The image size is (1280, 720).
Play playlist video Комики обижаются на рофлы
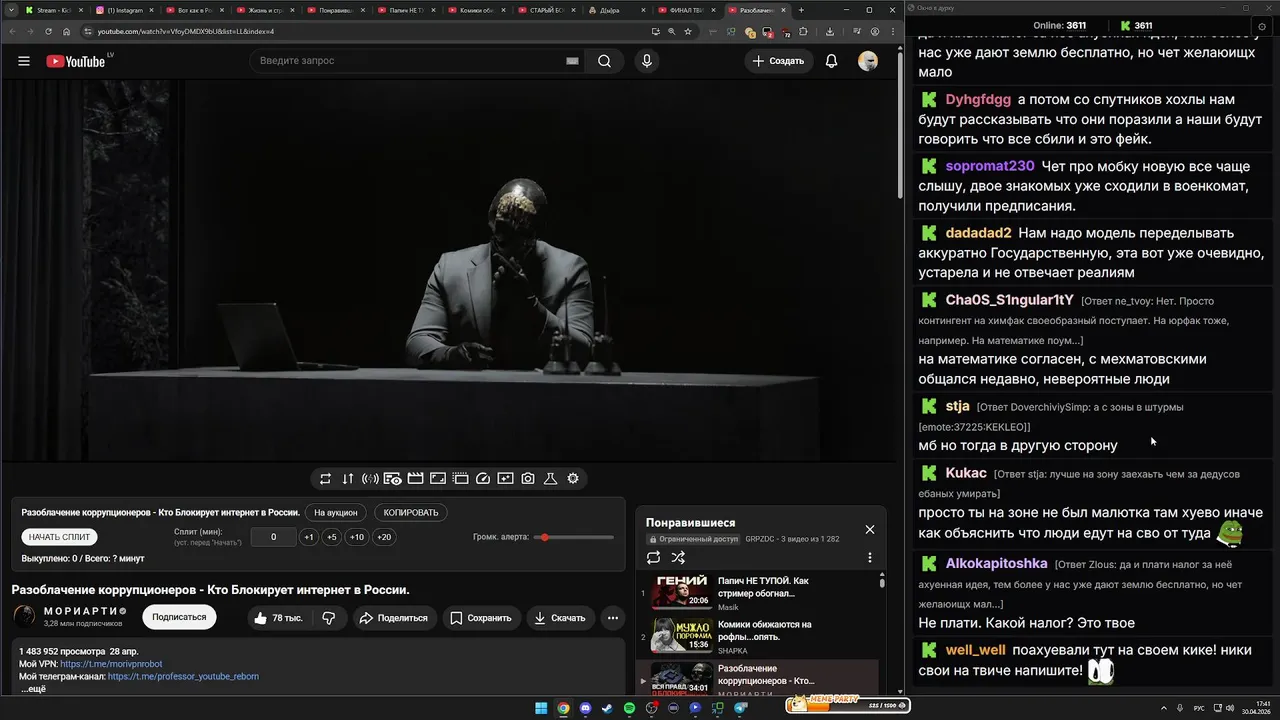682,636
